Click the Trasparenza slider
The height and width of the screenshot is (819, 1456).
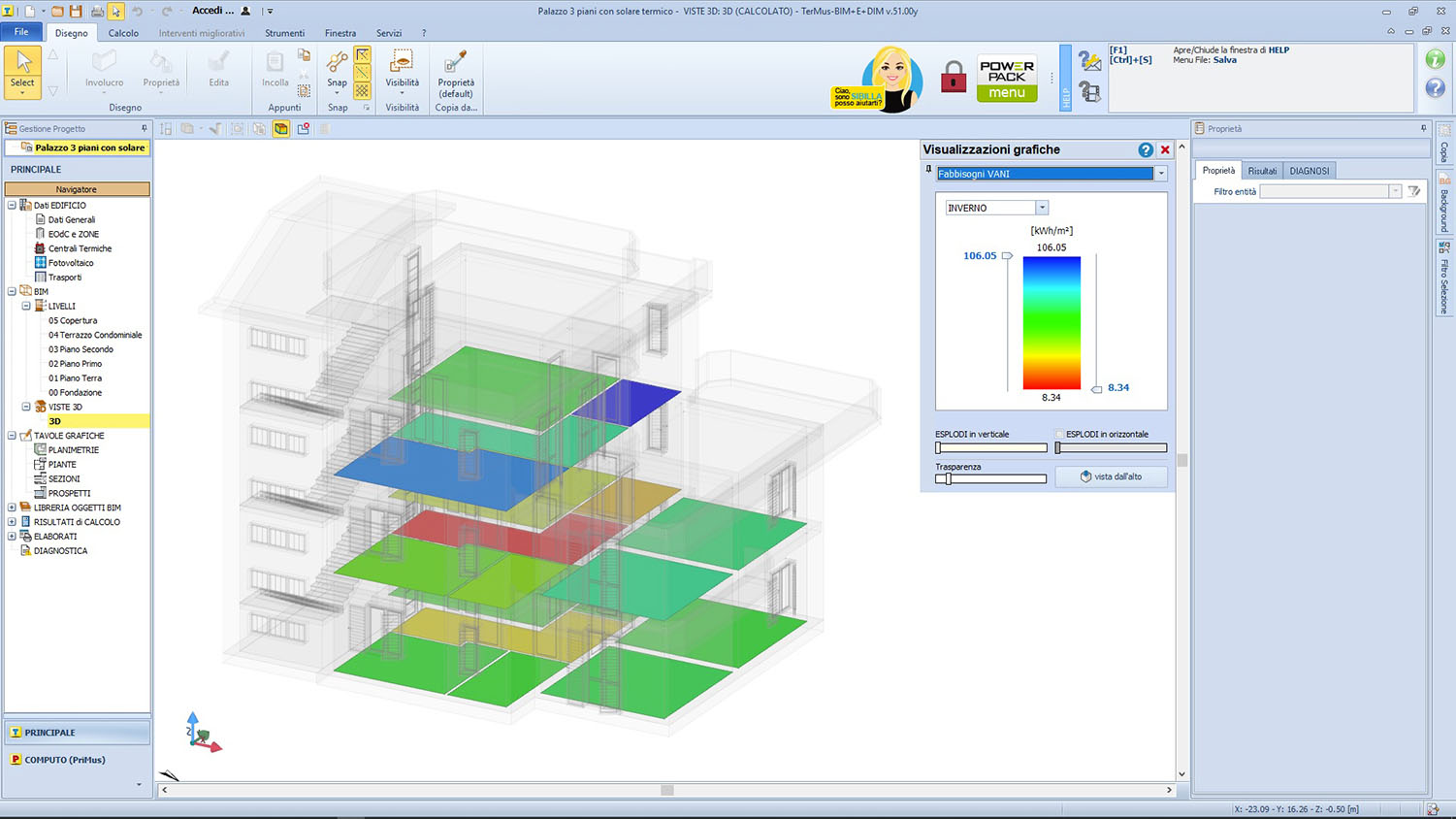(990, 478)
